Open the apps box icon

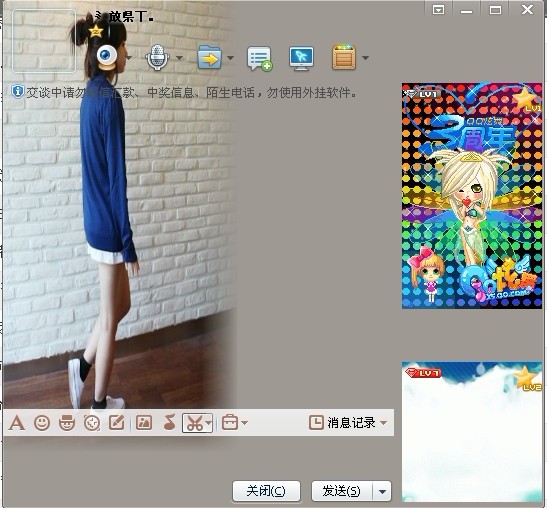pos(344,57)
